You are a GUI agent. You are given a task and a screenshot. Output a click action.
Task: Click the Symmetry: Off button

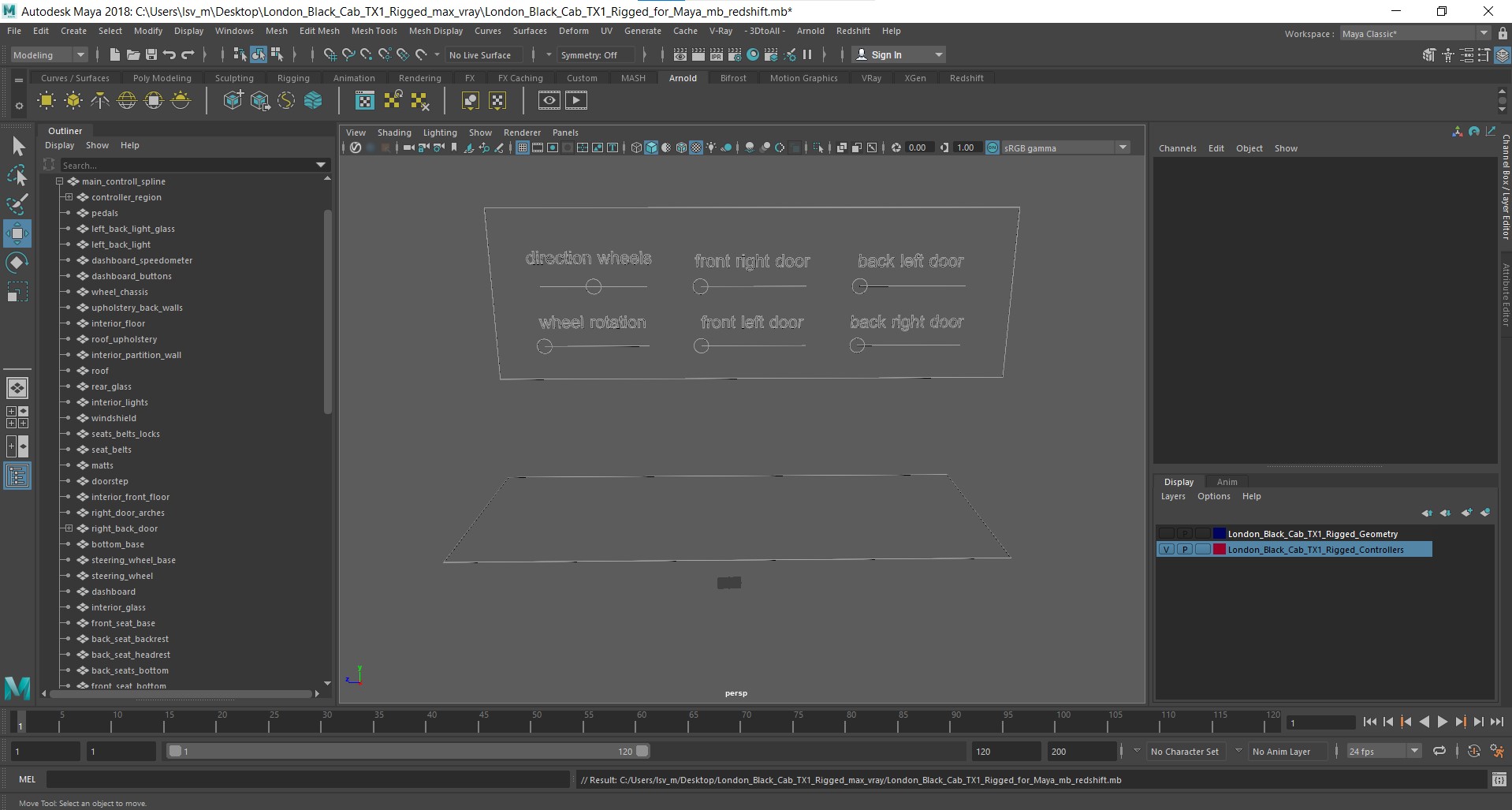(x=595, y=54)
